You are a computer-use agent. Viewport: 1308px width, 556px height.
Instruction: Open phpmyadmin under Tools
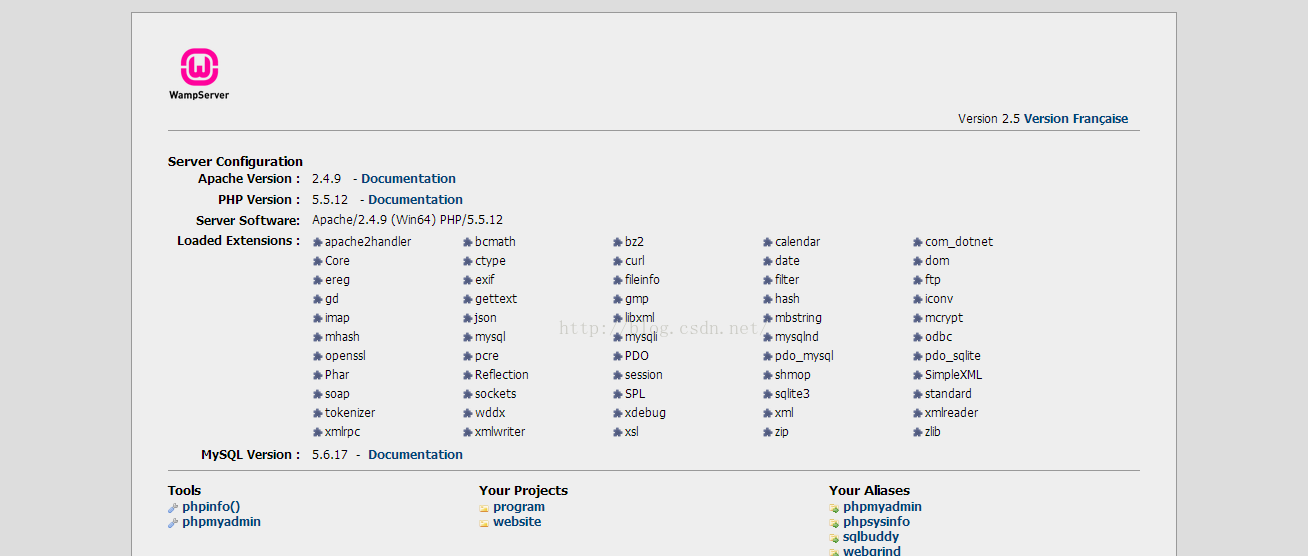pos(221,522)
